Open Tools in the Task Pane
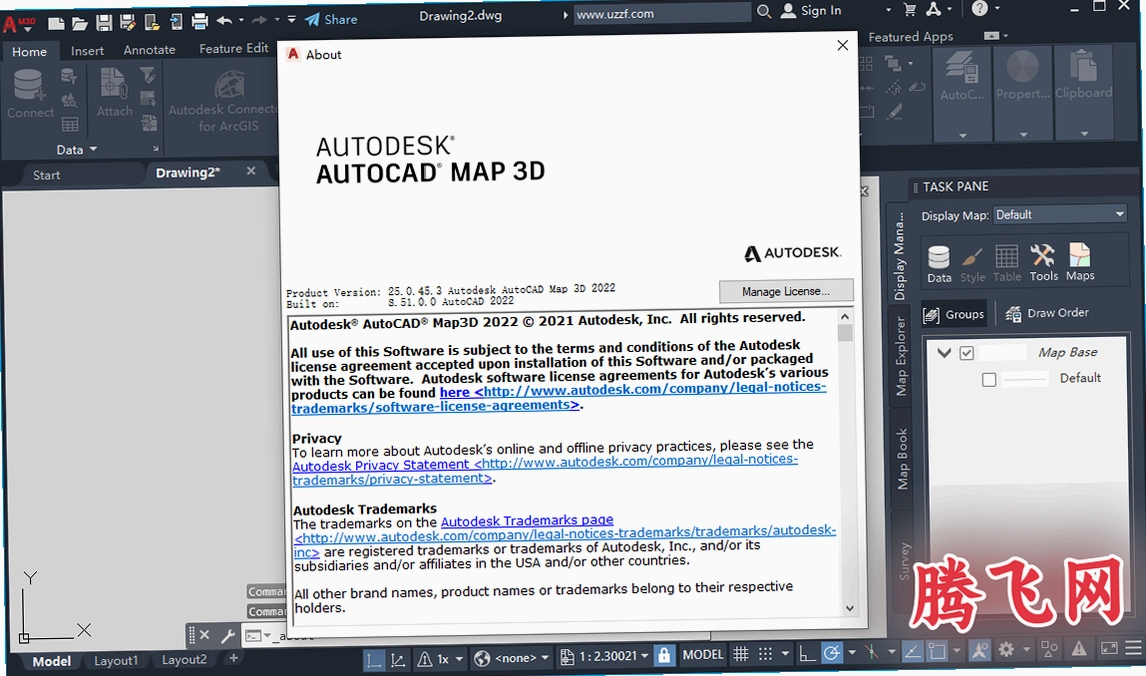Screen dimensions: 1146x676 click(1043, 263)
